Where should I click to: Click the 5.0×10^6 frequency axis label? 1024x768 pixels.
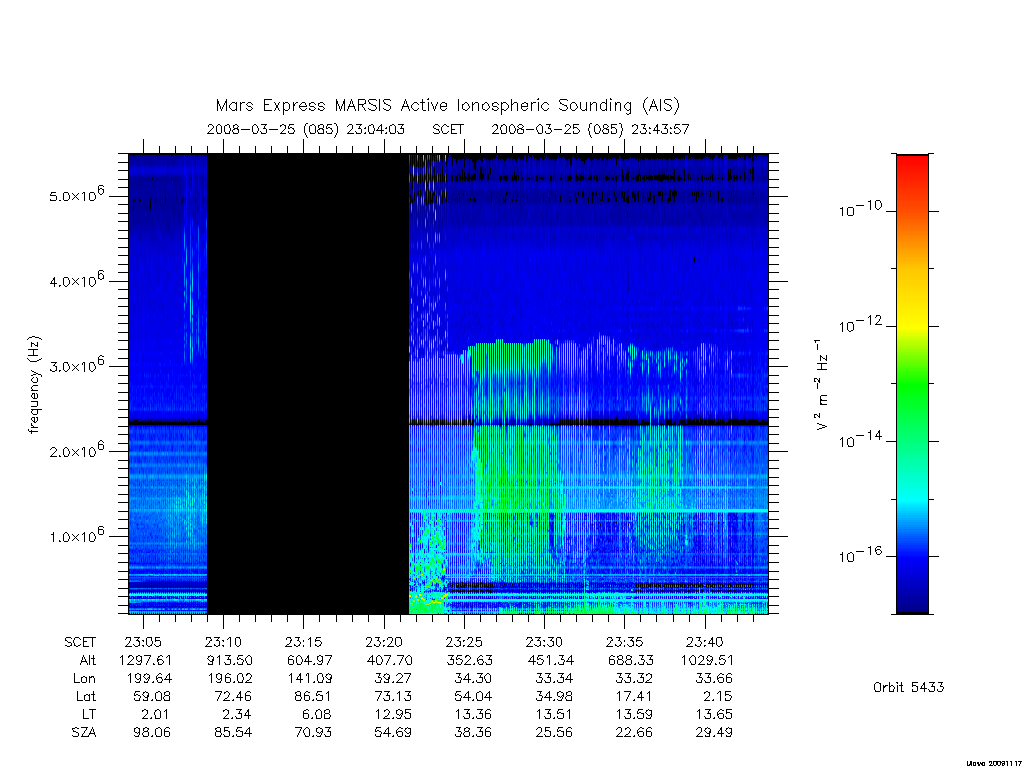76,194
